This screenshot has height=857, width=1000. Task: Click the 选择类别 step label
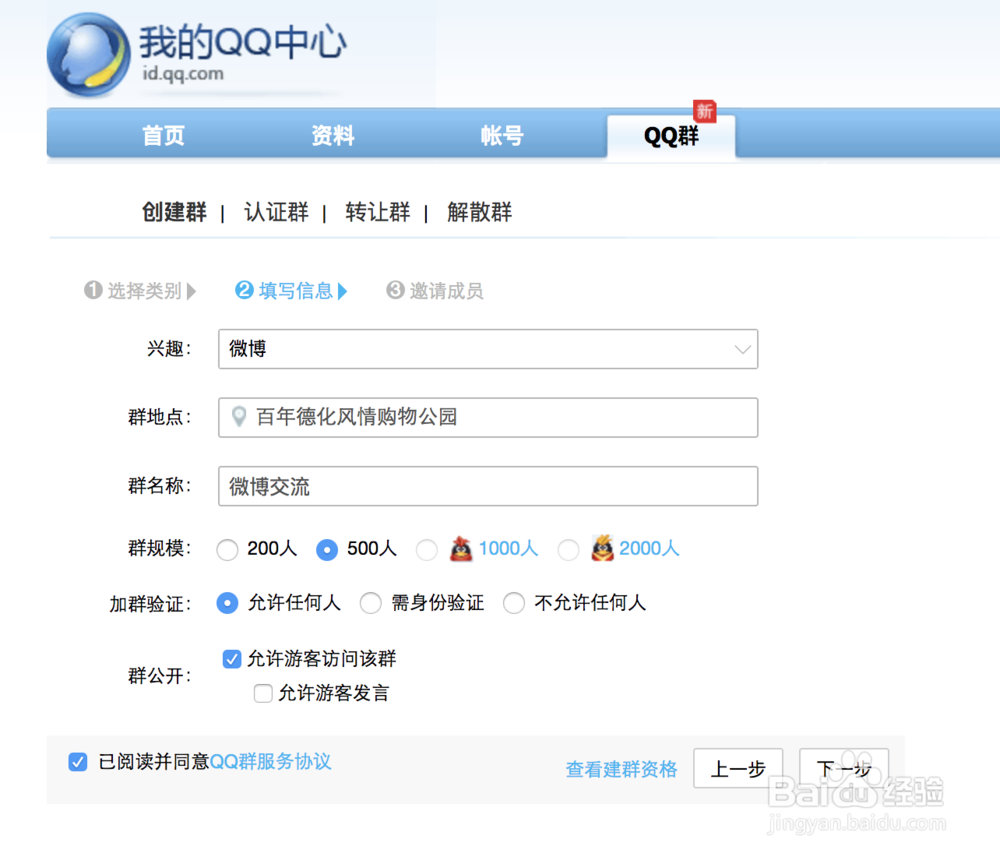[x=145, y=291]
